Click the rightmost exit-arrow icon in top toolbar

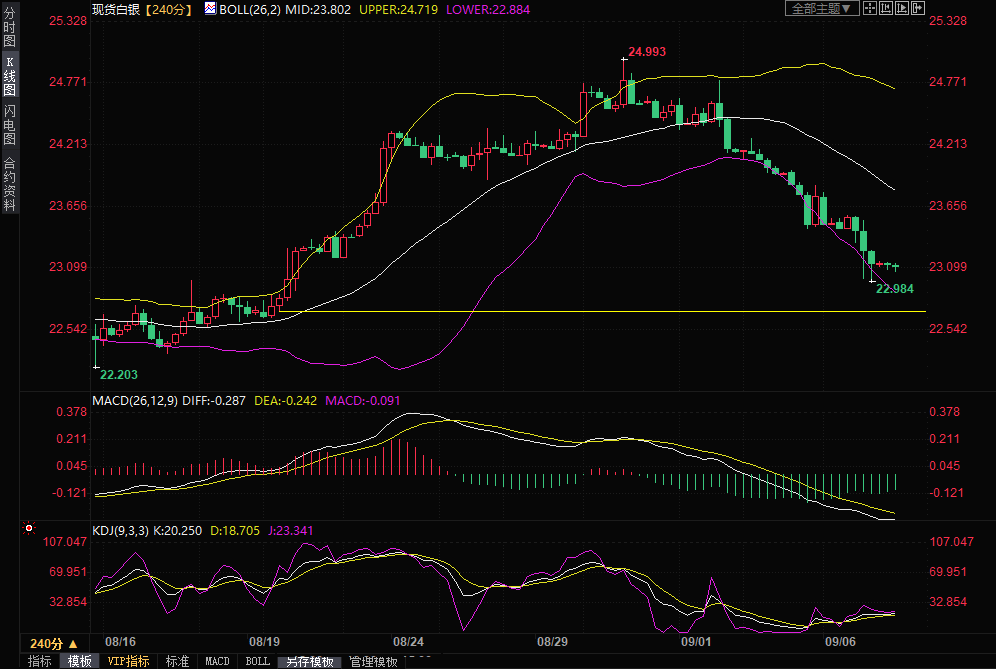[x=918, y=8]
